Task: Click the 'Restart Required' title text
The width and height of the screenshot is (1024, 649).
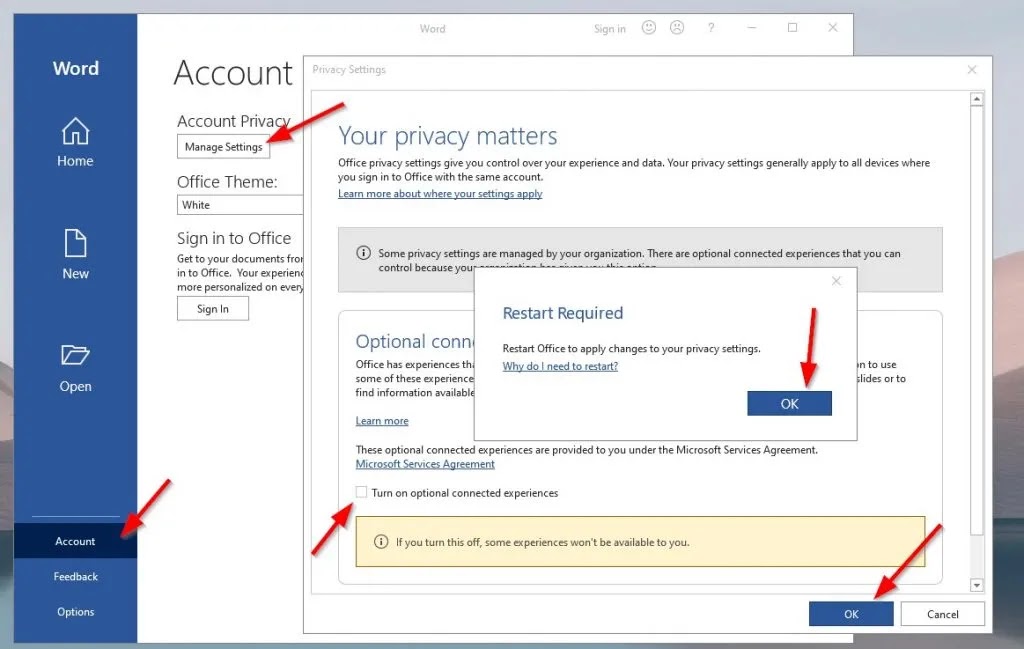Action: click(563, 313)
